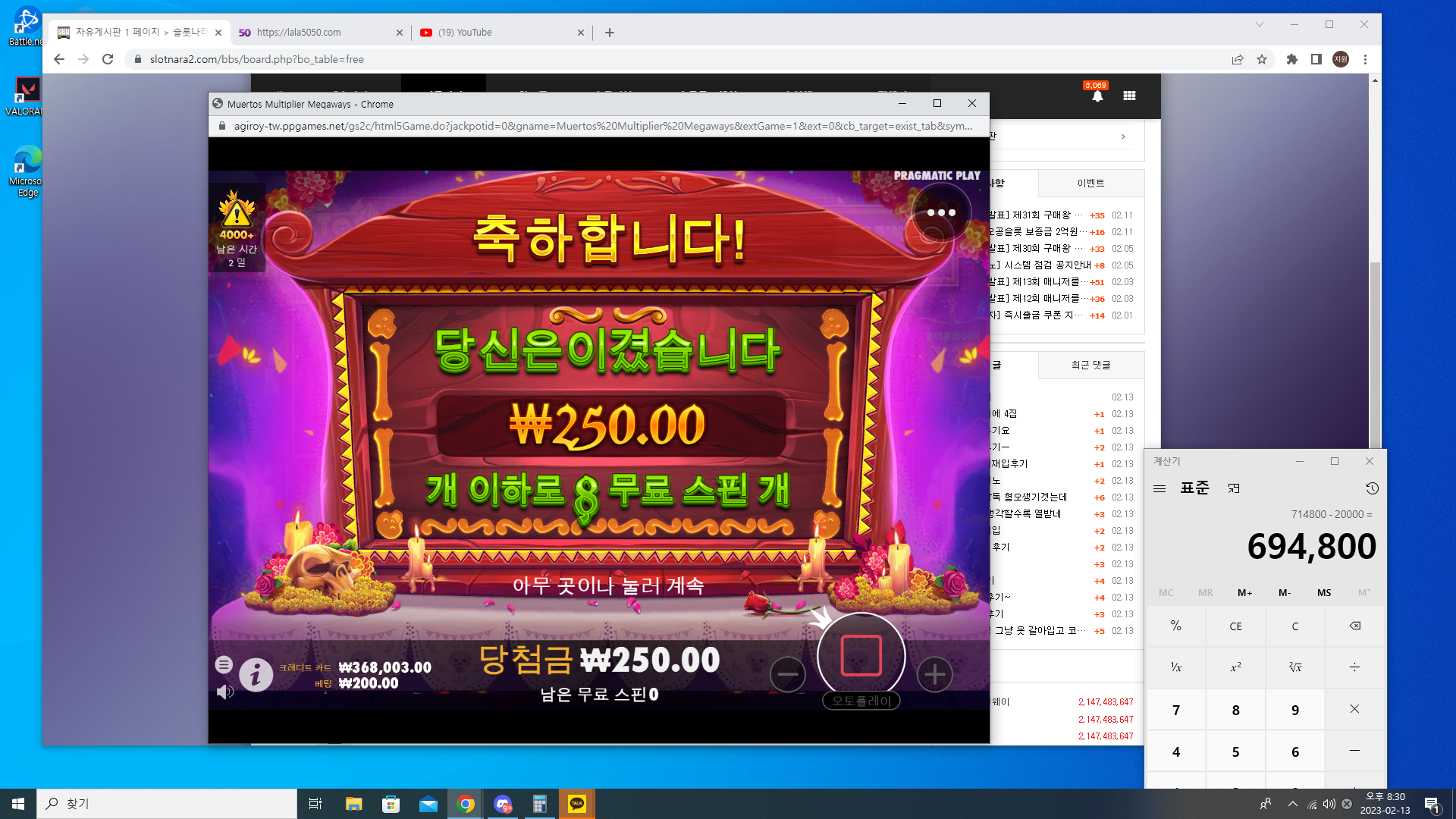Bookmark this page with star icon
1456x819 pixels.
(1262, 59)
